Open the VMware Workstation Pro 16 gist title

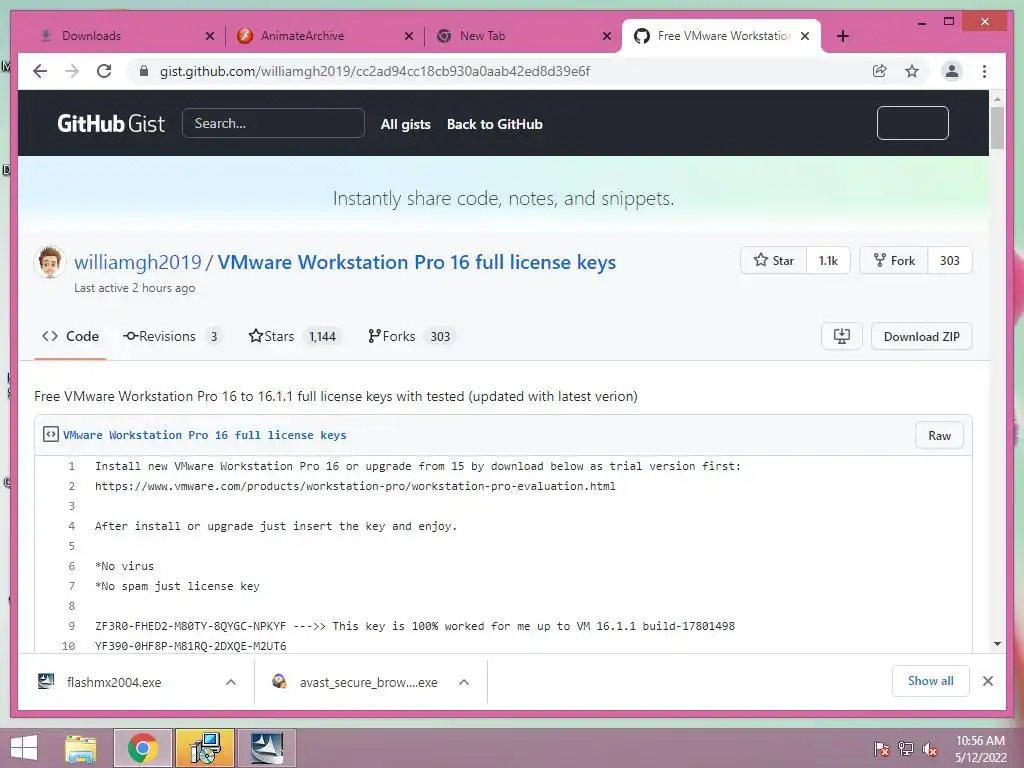click(x=417, y=262)
